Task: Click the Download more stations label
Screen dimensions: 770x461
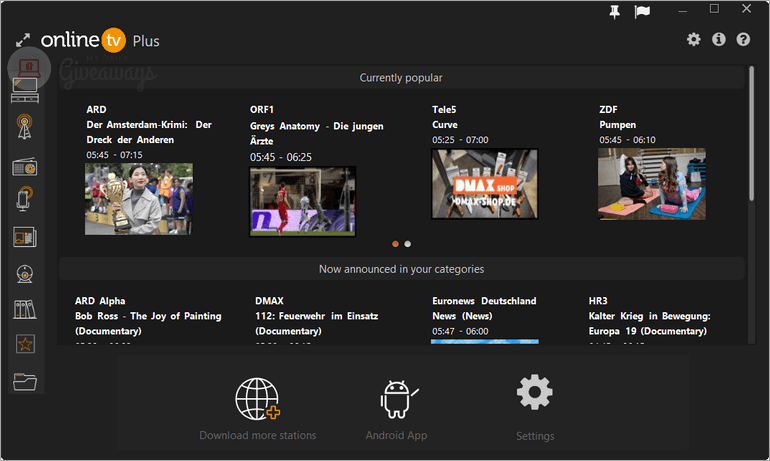Action: pos(258,435)
